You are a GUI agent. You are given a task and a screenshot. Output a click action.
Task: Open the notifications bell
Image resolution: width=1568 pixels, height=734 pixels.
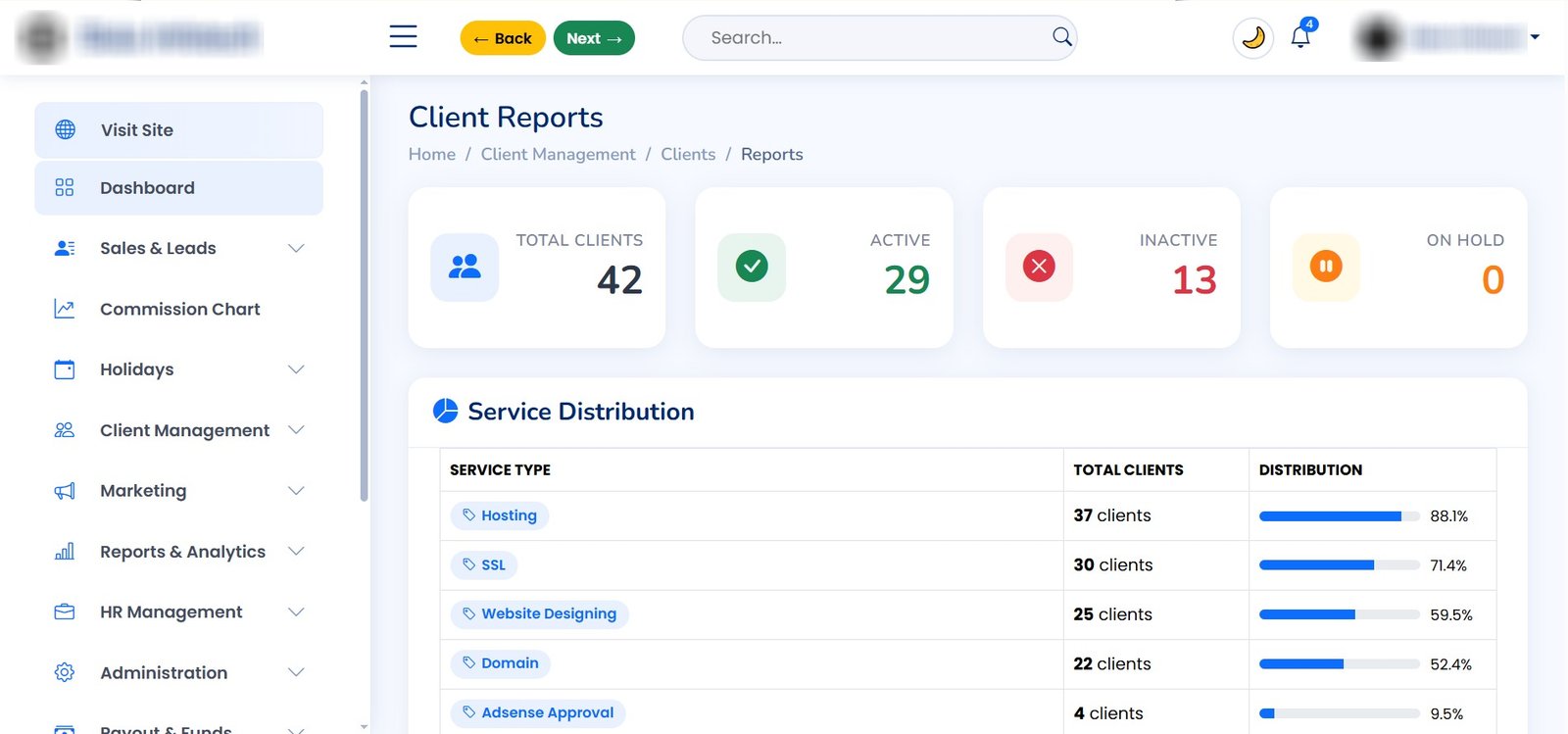pos(1300,37)
